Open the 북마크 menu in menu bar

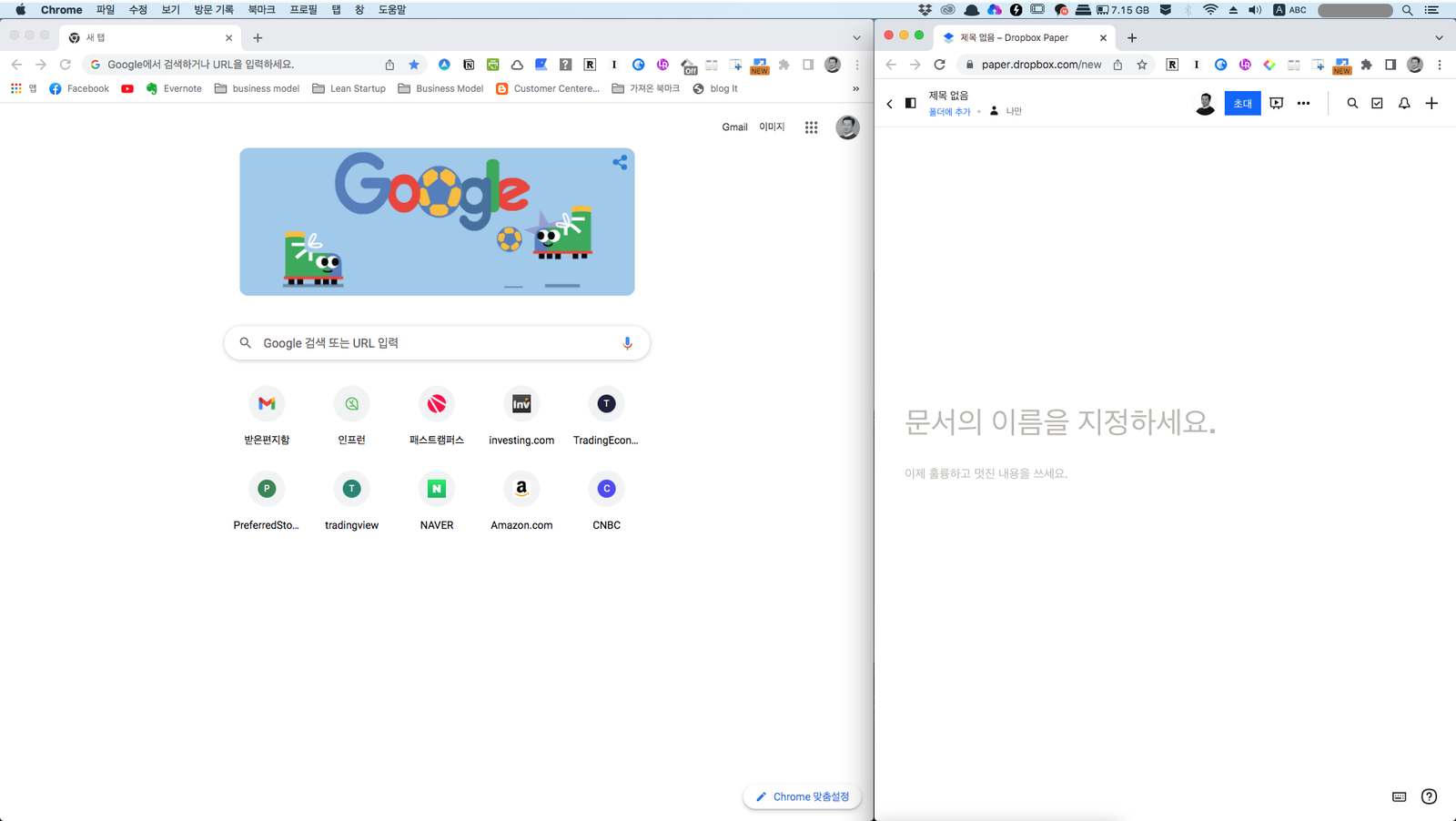(x=261, y=9)
